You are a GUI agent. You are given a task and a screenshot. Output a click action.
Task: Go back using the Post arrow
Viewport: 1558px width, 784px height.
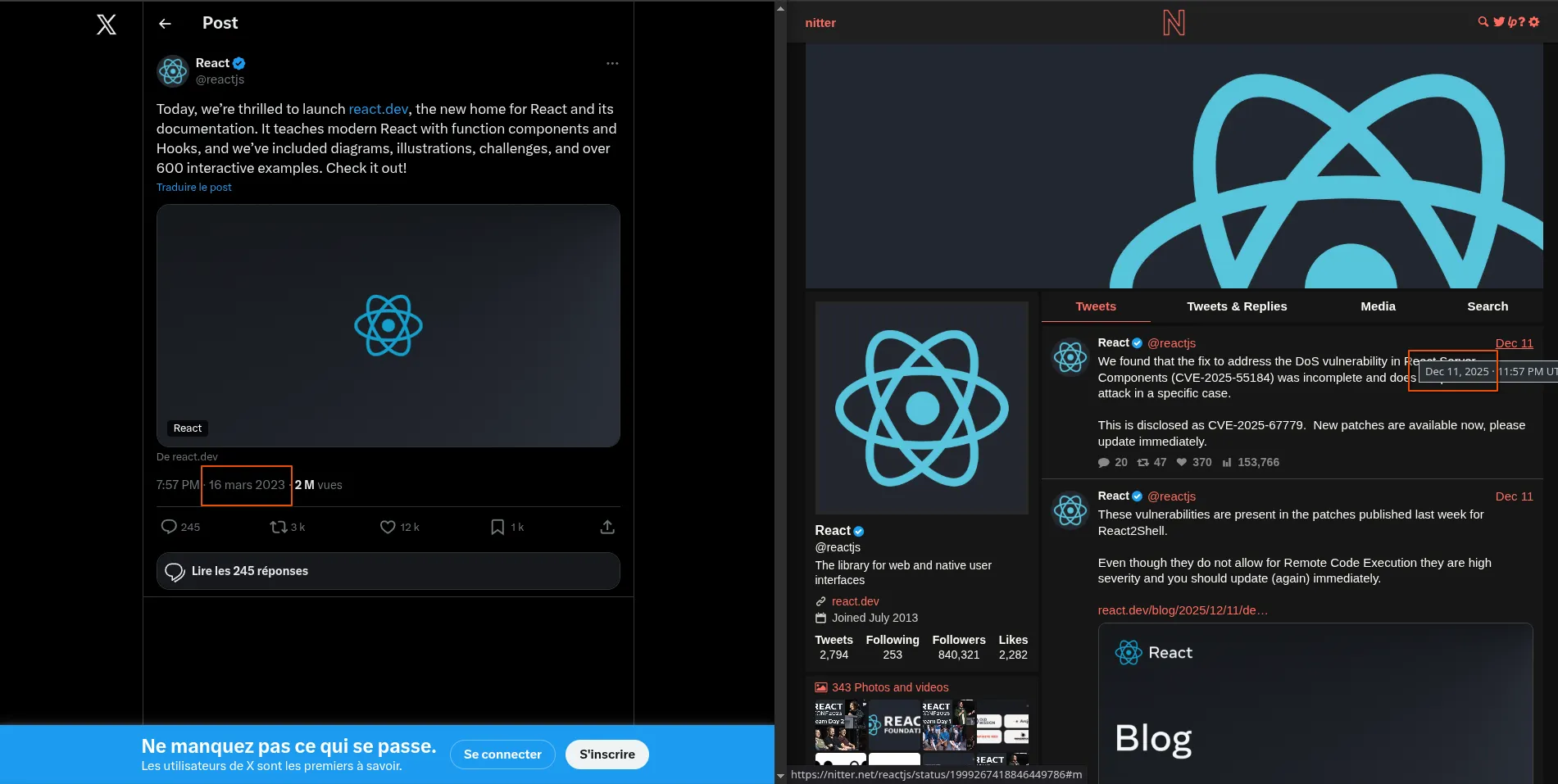coord(165,24)
